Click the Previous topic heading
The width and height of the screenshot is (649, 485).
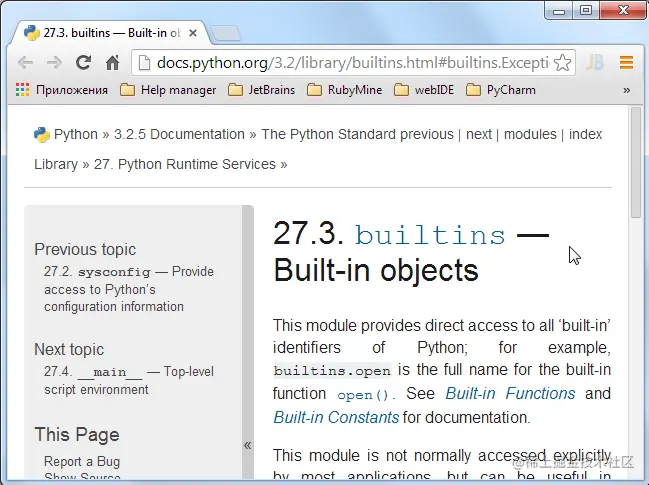pyautogui.click(x=85, y=249)
